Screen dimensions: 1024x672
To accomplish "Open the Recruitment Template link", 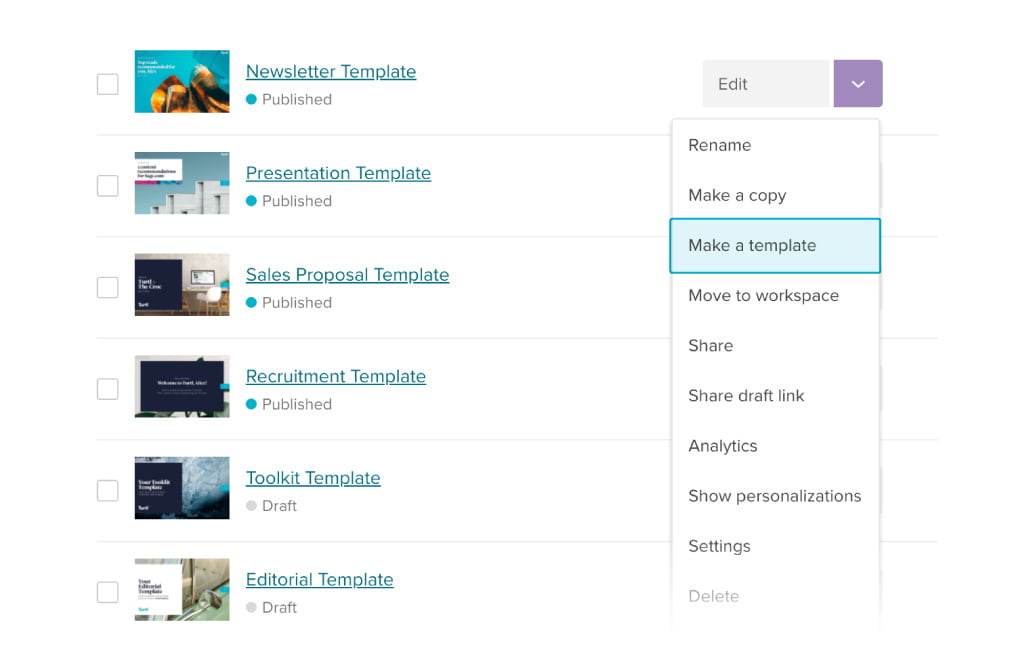I will [335, 376].
